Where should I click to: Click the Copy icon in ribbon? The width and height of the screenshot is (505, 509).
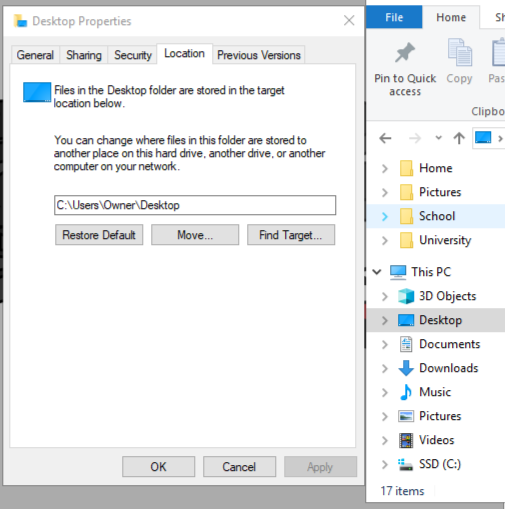(x=460, y=52)
